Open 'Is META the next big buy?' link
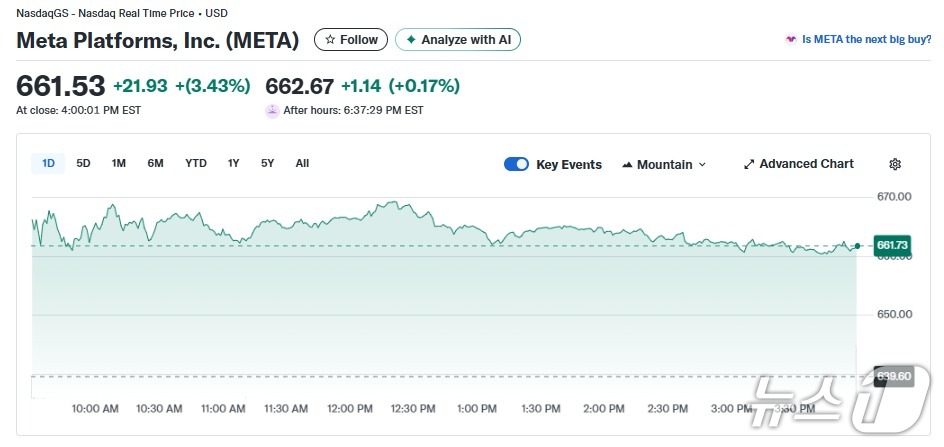Screen dimensions: 944x447 point(865,40)
